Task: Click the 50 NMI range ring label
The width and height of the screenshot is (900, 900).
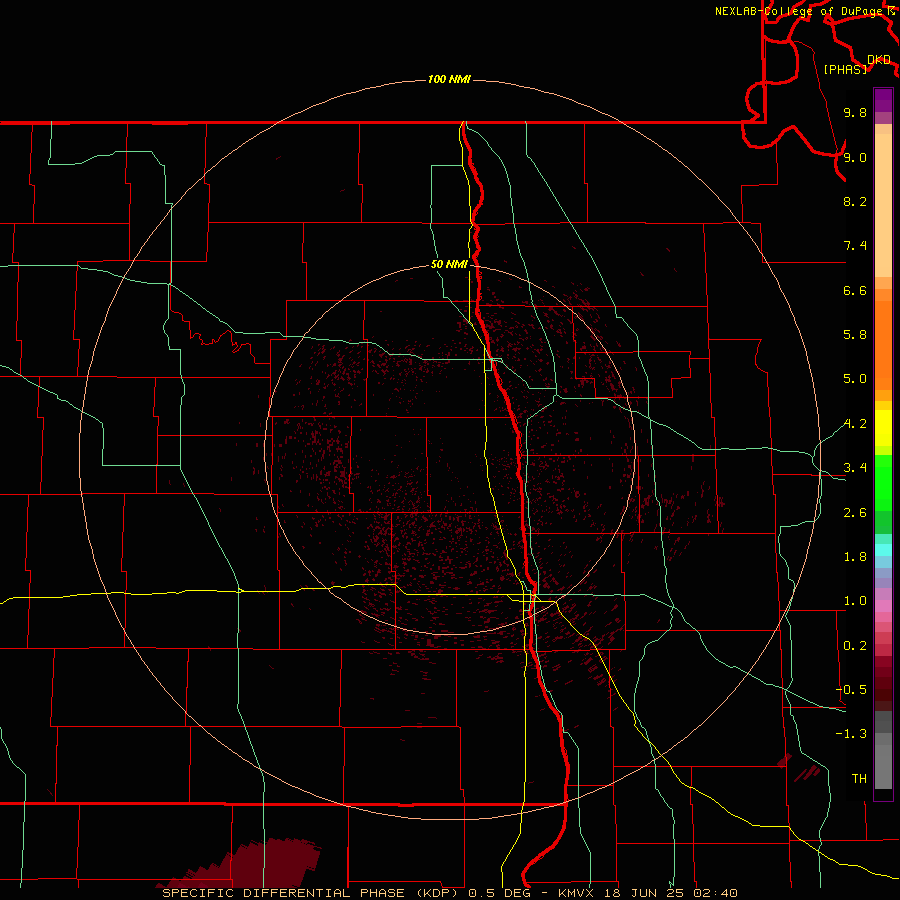Action: point(449,264)
